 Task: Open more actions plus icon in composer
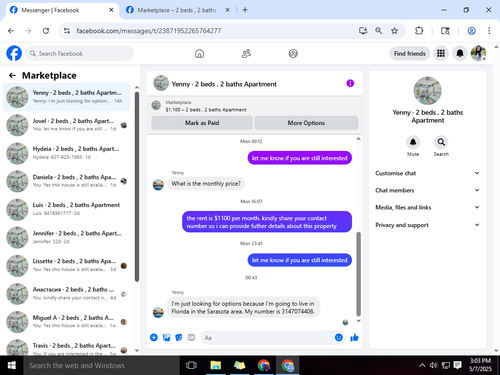pyautogui.click(x=154, y=338)
